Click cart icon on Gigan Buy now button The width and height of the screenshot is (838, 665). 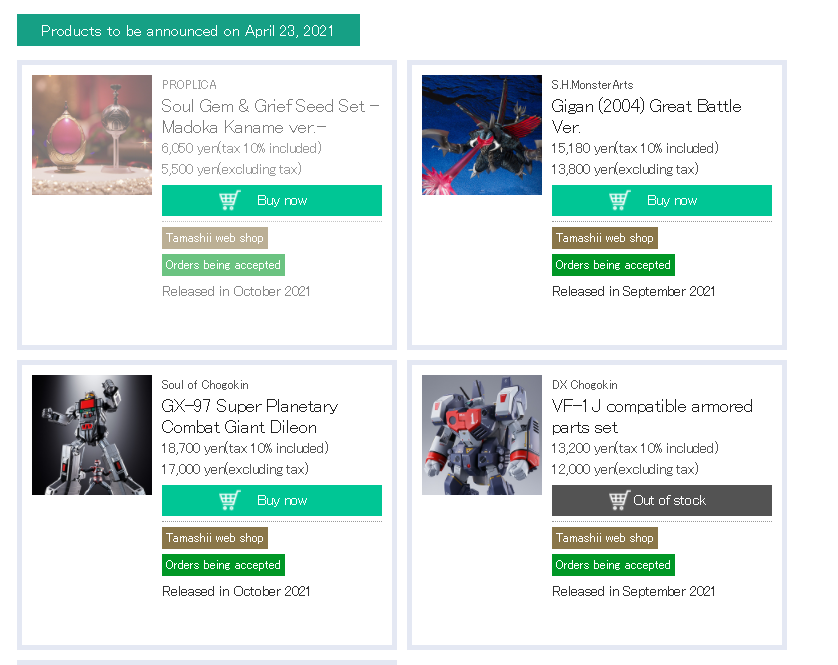point(620,200)
